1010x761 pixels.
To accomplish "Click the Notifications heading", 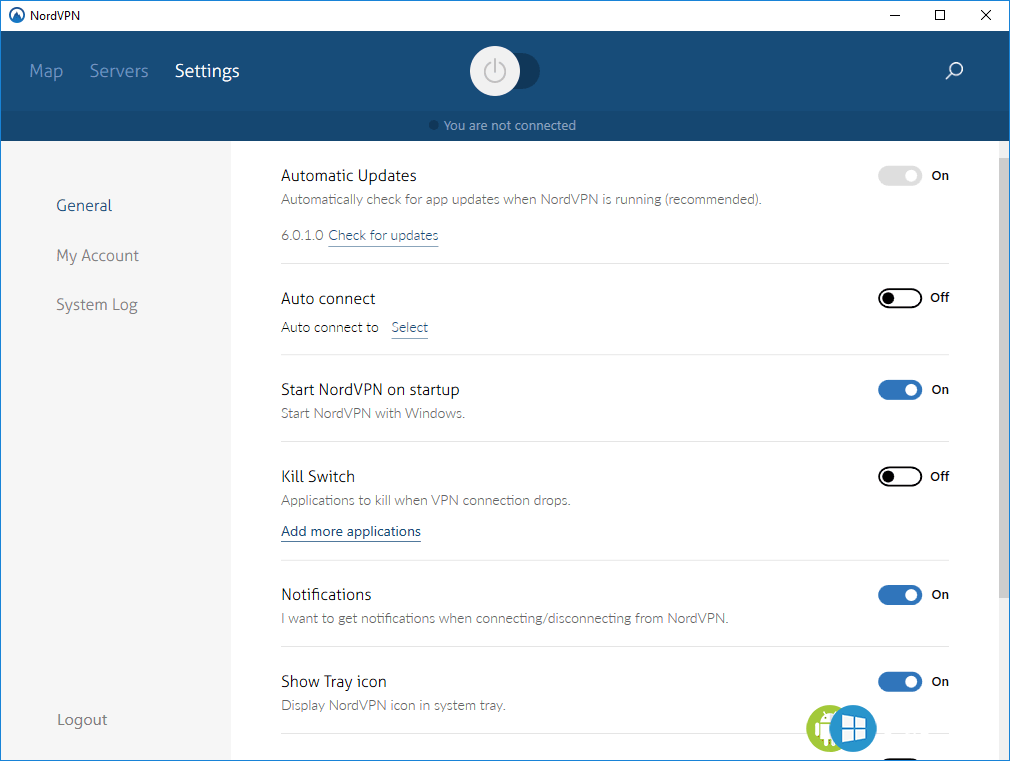I will coord(326,595).
